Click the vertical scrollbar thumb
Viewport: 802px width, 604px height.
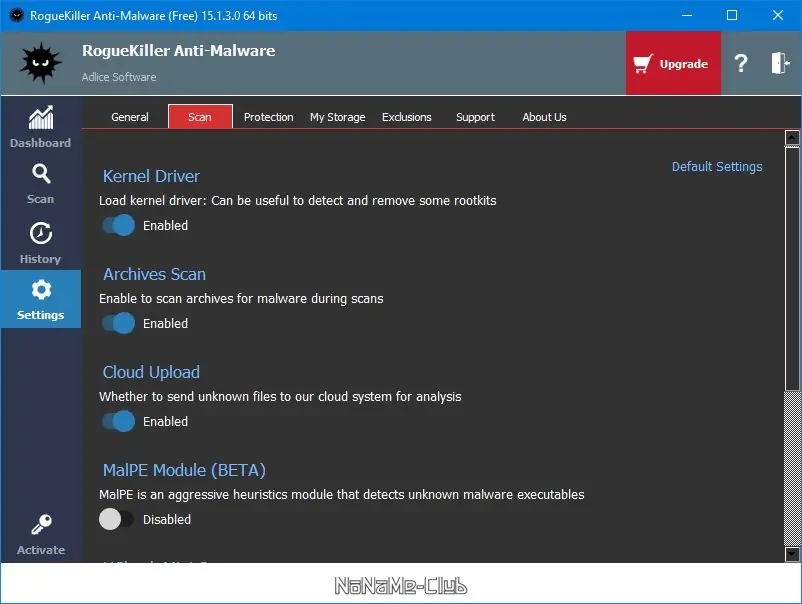tap(792, 269)
